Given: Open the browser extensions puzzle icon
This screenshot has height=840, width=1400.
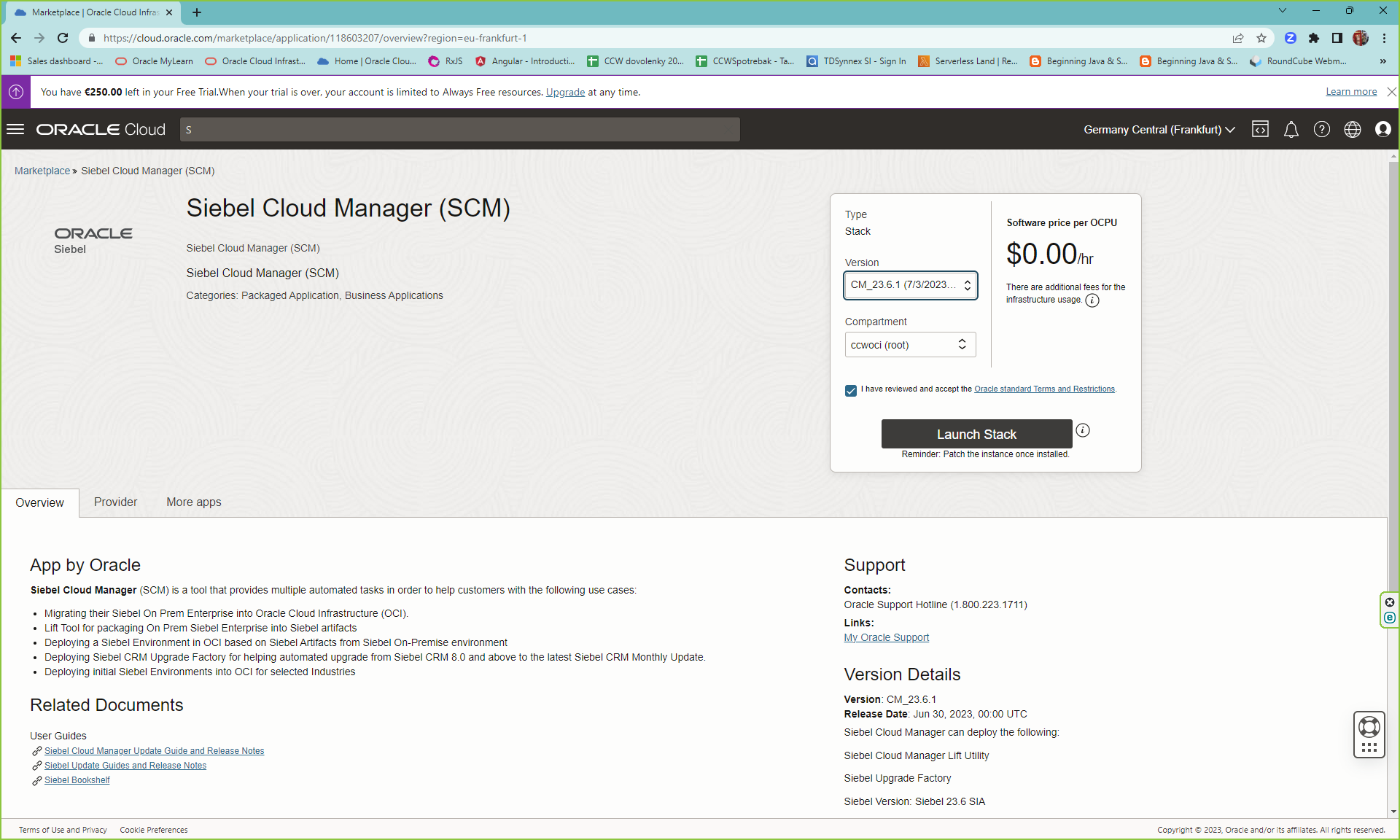Looking at the screenshot, I should [x=1314, y=38].
